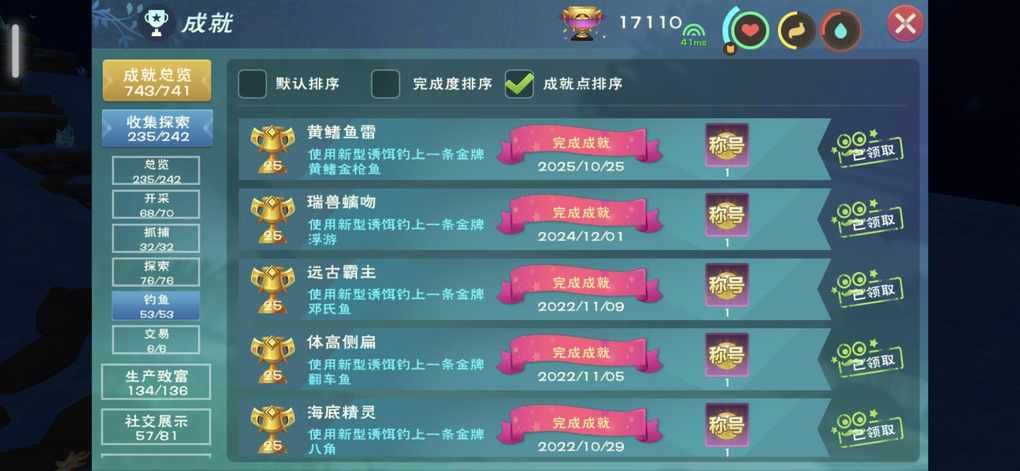Open the 成就总览 overview tab
The image size is (1020, 471).
(157, 81)
